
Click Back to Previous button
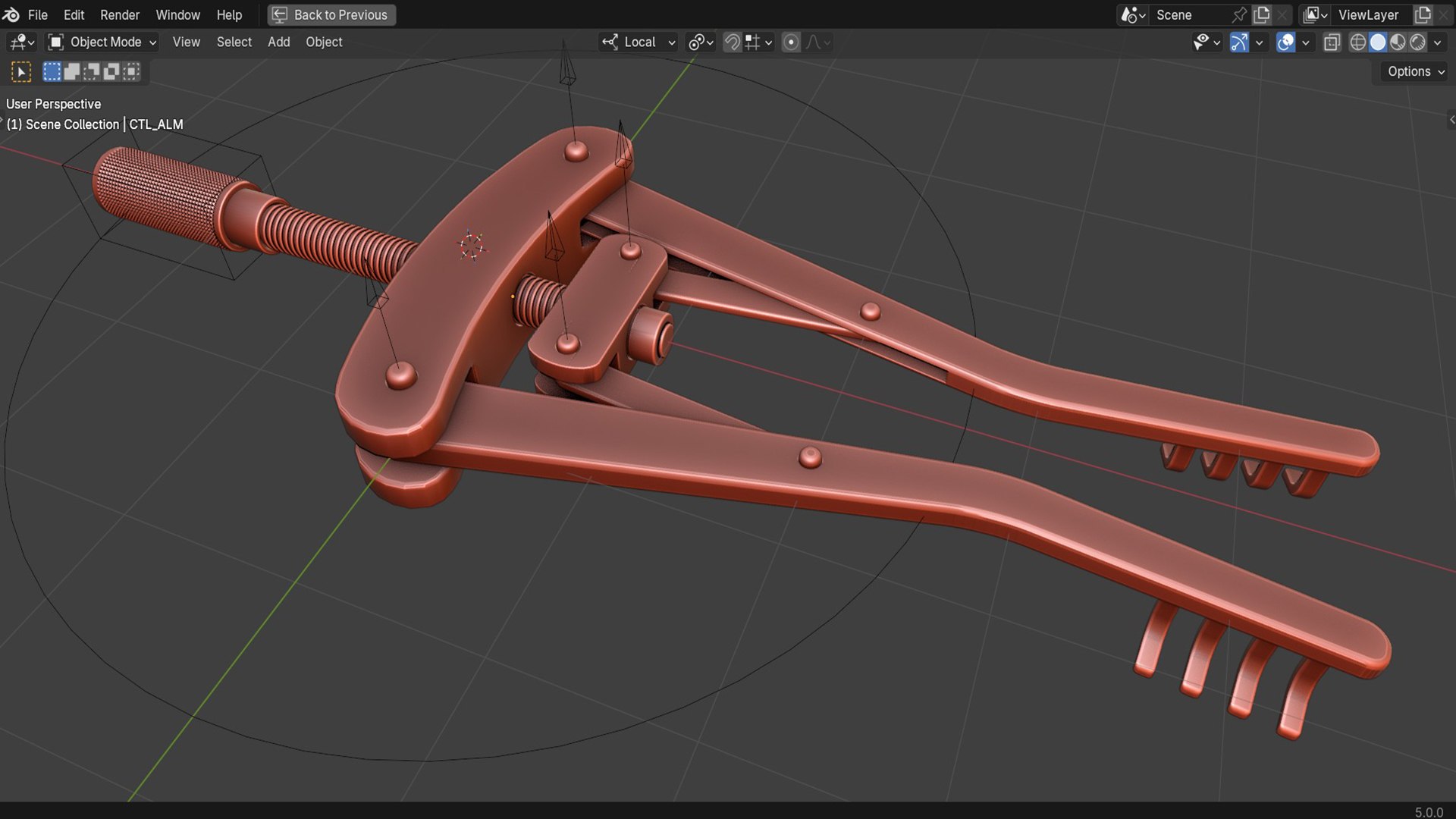[331, 14]
